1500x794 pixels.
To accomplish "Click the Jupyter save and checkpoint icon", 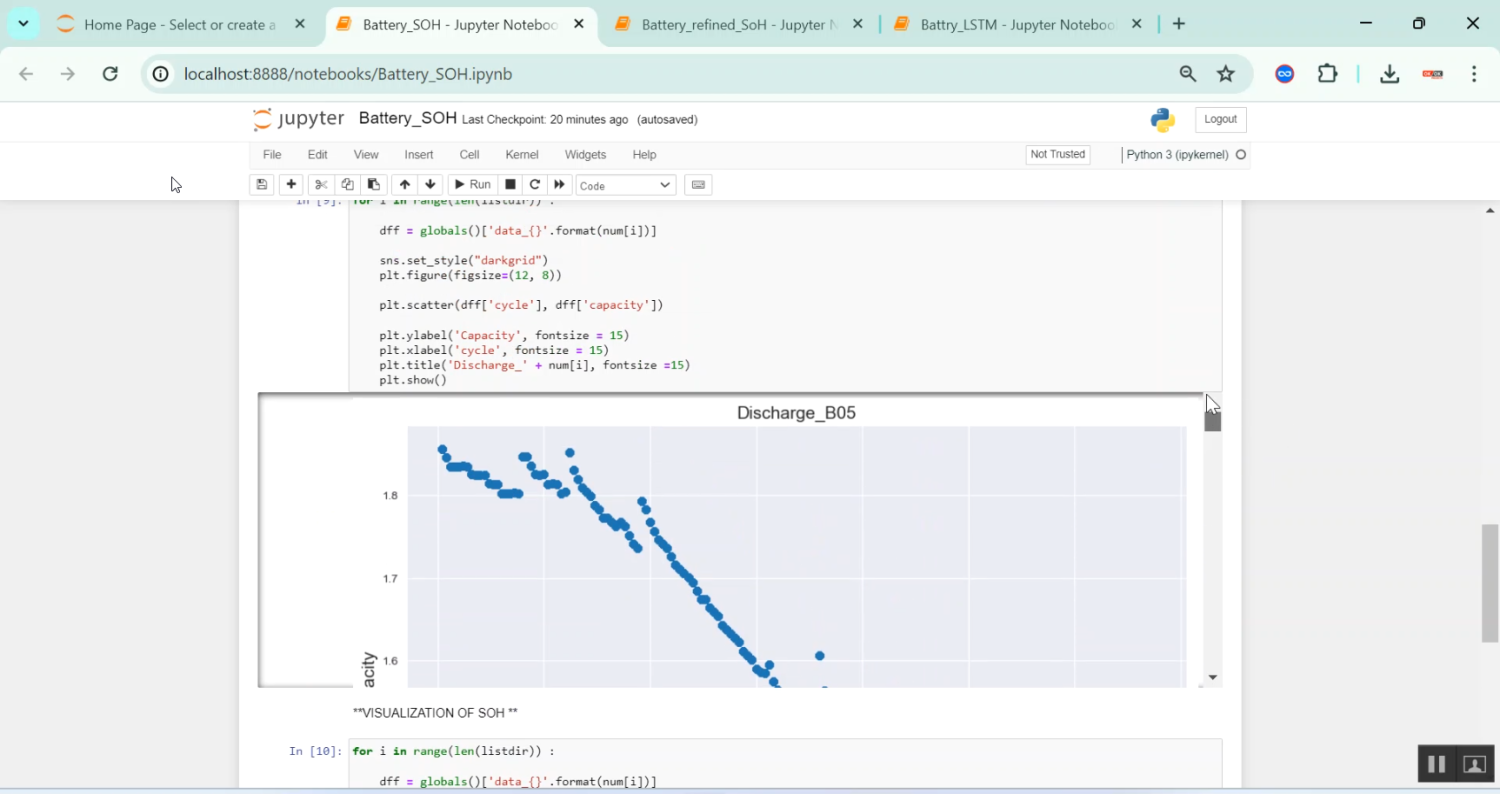I will 262,185.
